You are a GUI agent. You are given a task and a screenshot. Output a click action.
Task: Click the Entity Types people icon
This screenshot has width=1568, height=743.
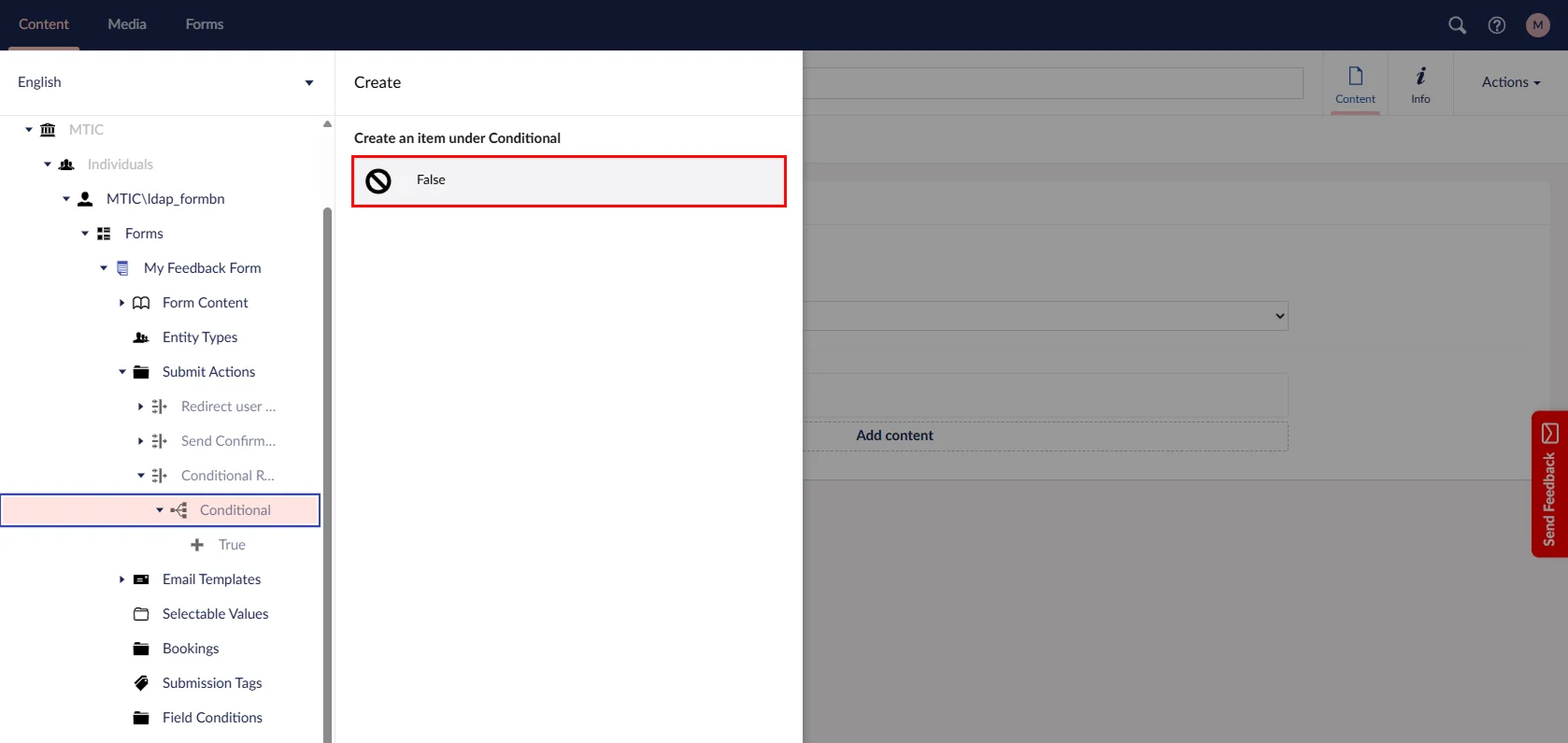click(x=141, y=337)
